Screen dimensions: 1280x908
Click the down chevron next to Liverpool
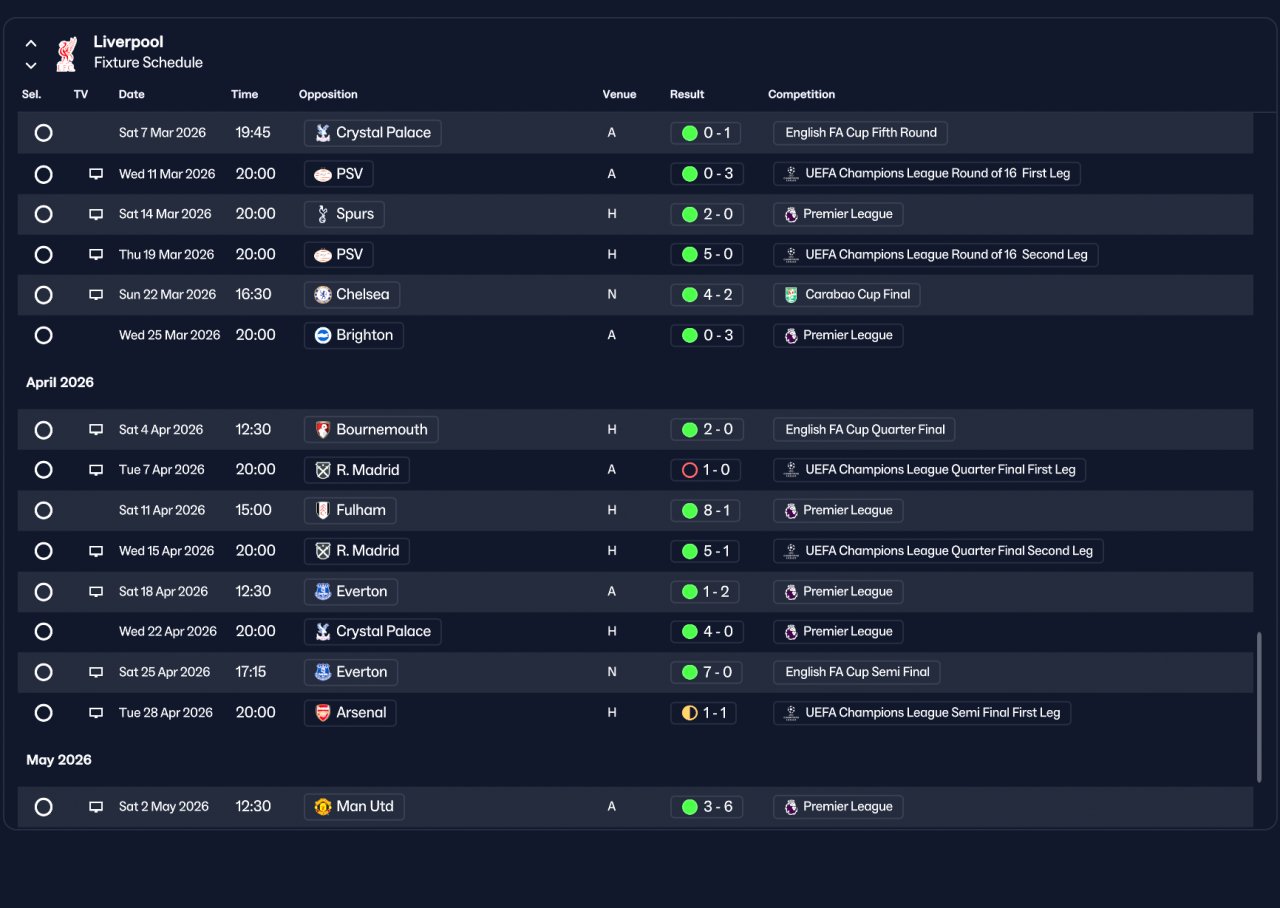(31, 65)
